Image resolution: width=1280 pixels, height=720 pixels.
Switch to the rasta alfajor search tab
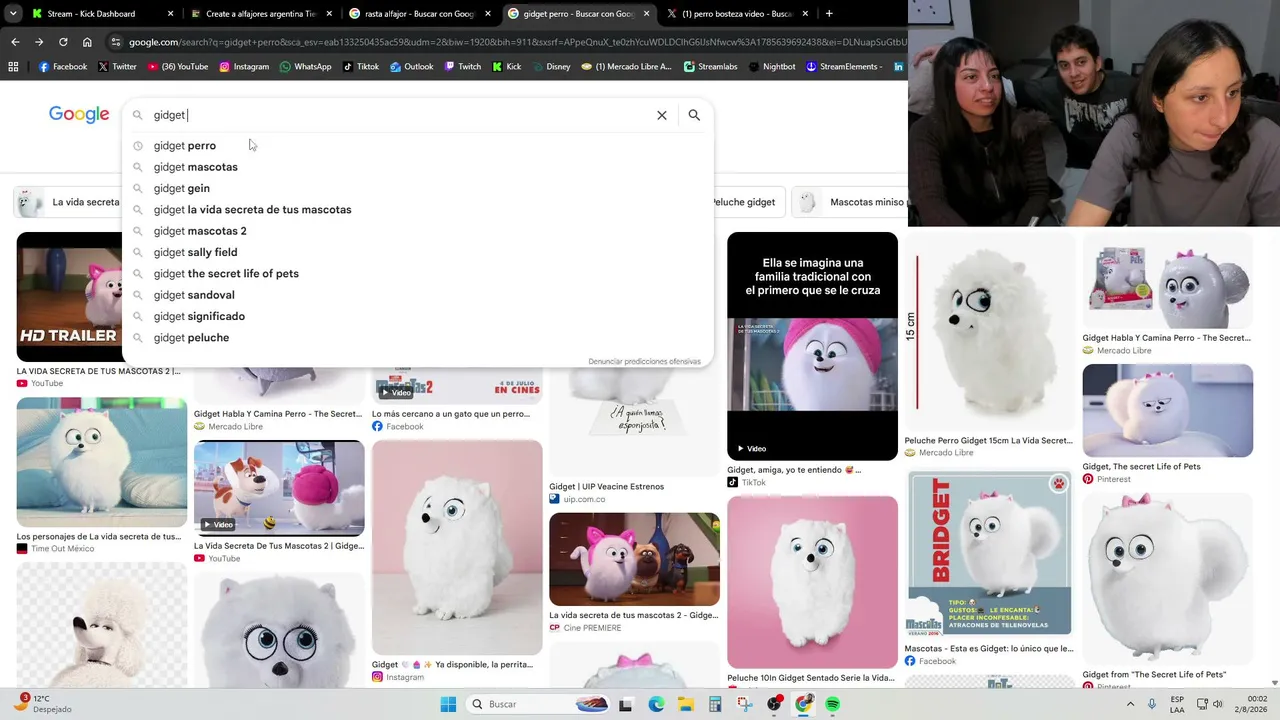pyautogui.click(x=419, y=14)
